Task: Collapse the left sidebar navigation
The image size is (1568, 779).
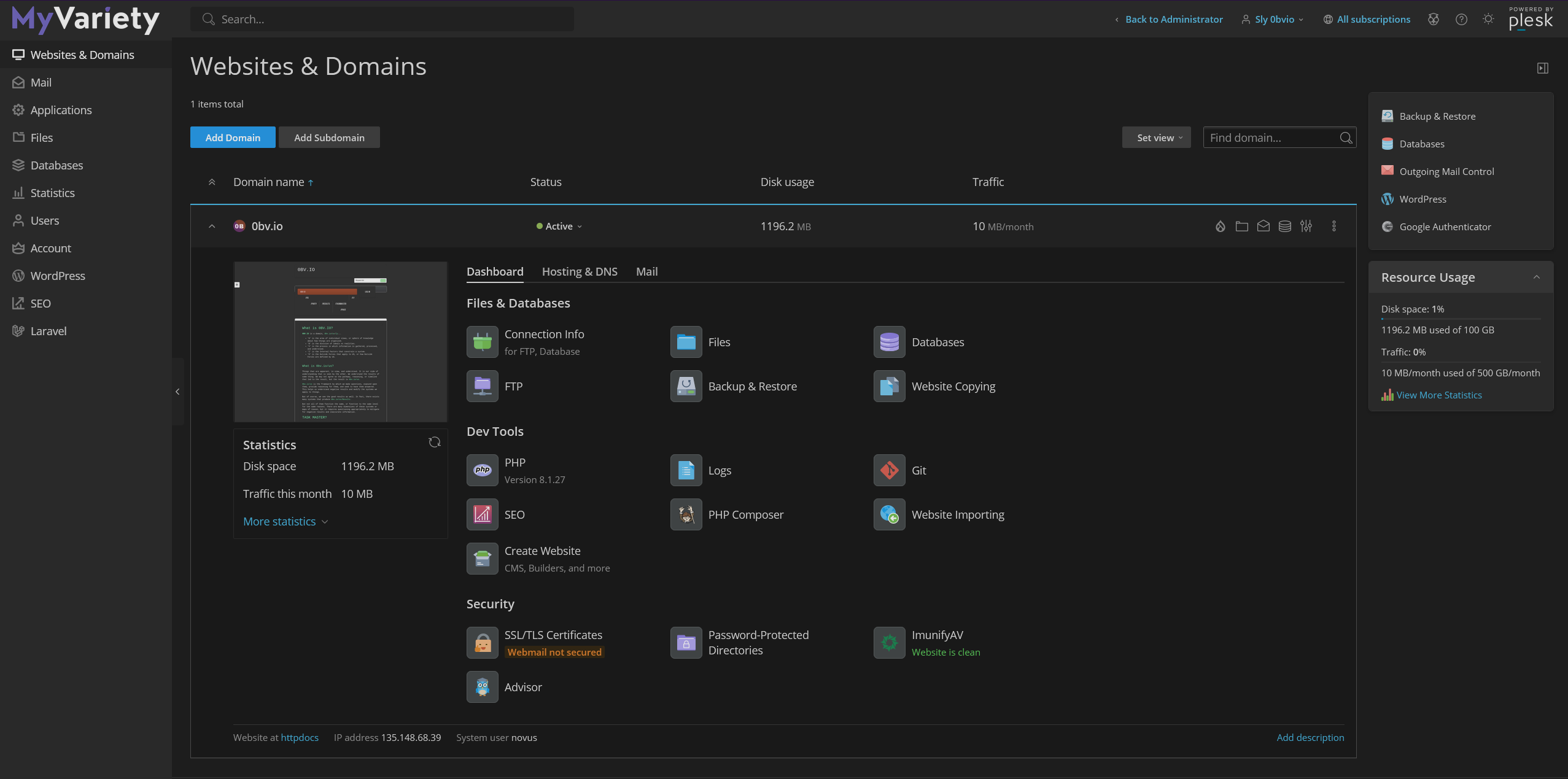Action: (x=177, y=392)
